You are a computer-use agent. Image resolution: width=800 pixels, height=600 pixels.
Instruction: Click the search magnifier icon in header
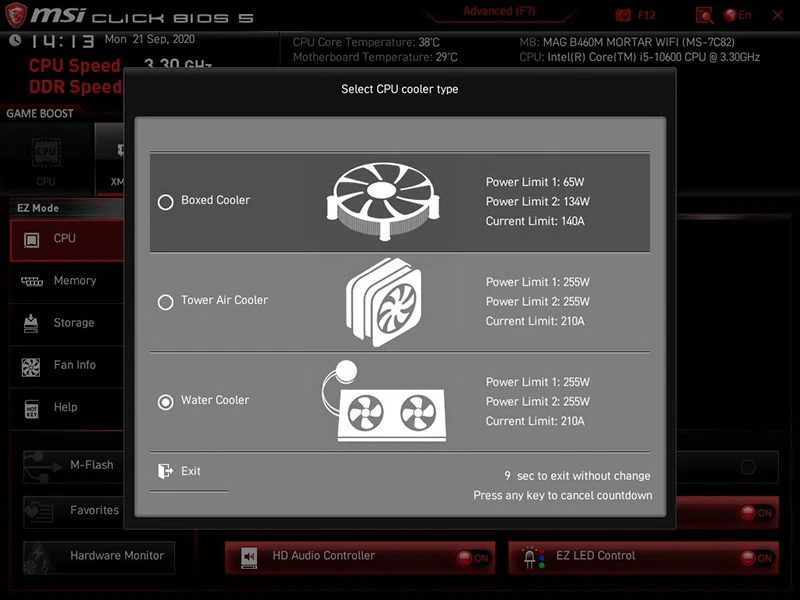tap(705, 16)
